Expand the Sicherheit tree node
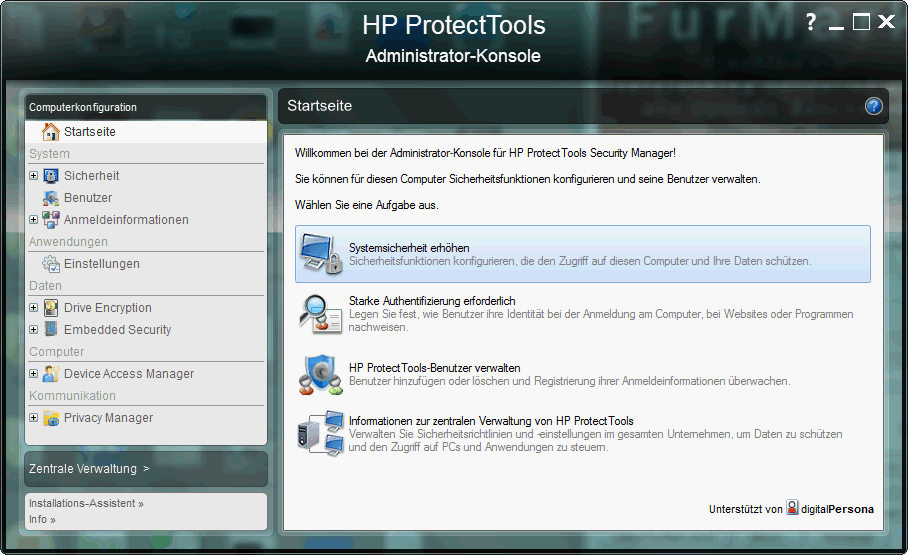 [34, 176]
